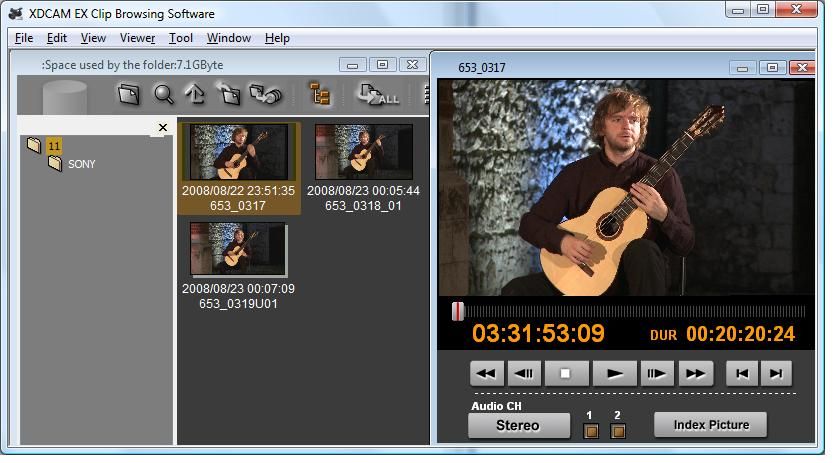Click the Stereo audio button
The width and height of the screenshot is (835, 463).
pyautogui.click(x=518, y=425)
